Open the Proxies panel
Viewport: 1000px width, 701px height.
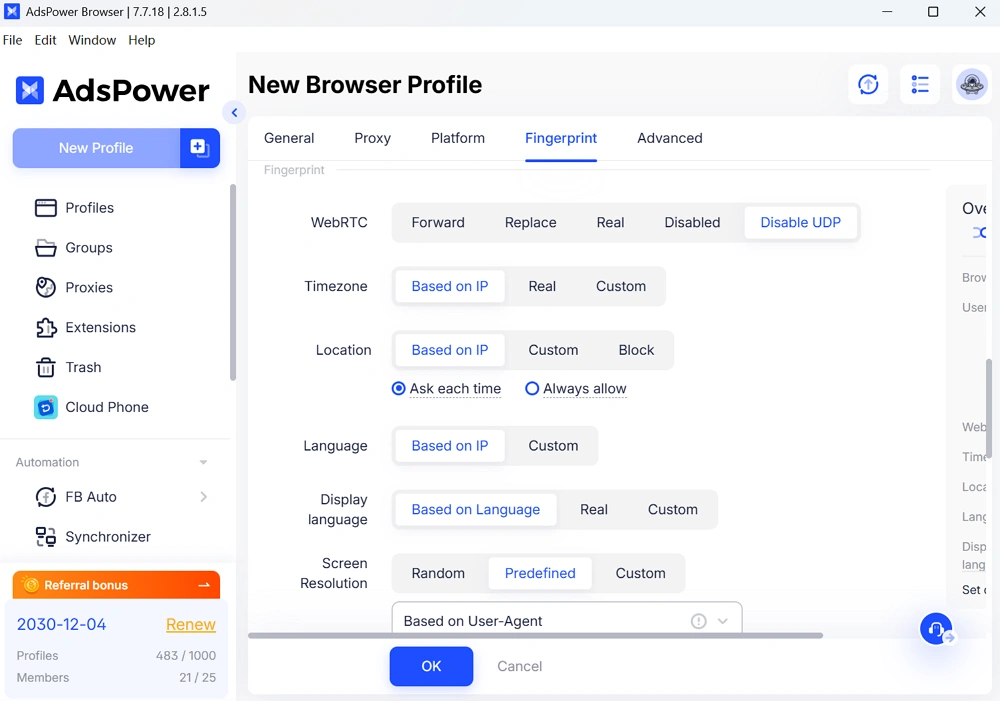(x=88, y=287)
